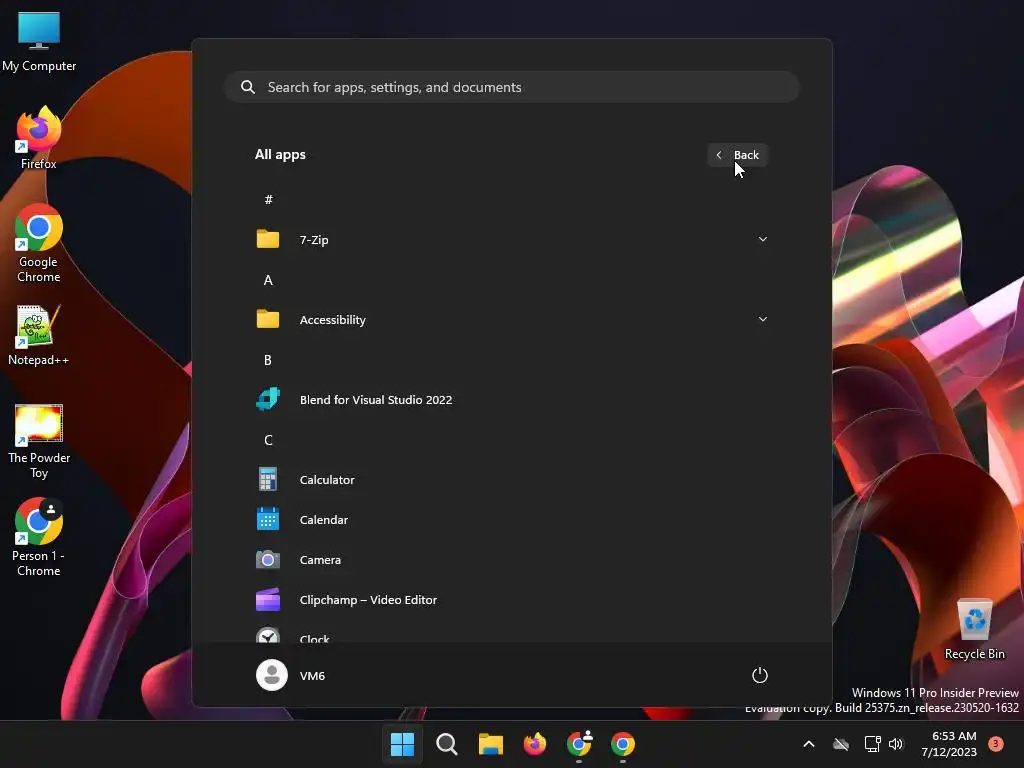Click the network status tray icon
1024x768 pixels.
tap(872, 744)
